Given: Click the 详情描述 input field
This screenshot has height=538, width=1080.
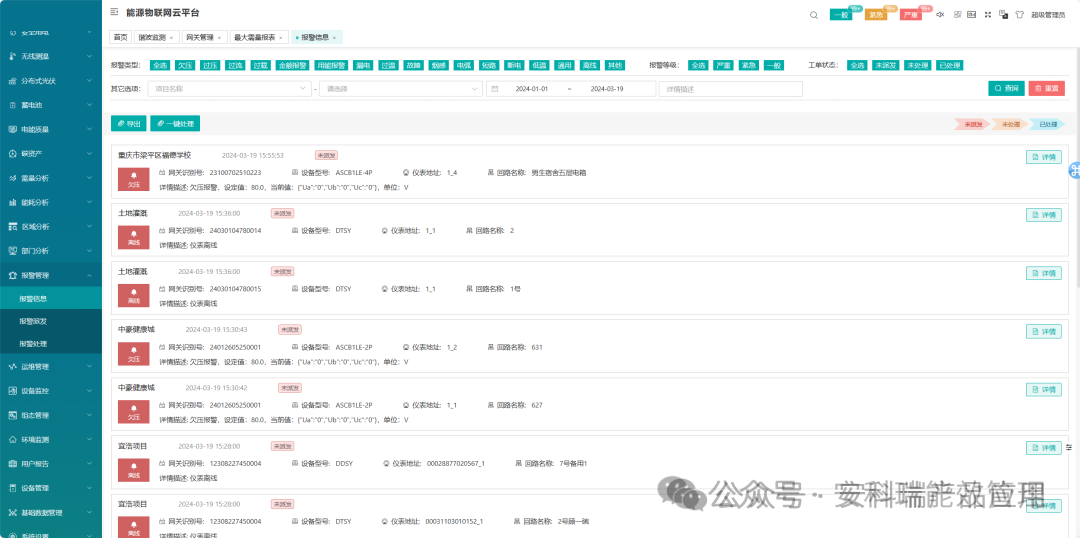Looking at the screenshot, I should pyautogui.click(x=730, y=89).
